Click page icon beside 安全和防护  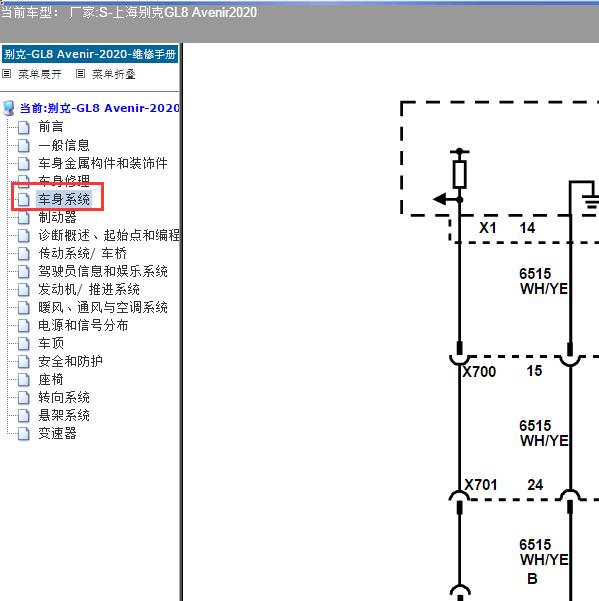[x=23, y=362]
